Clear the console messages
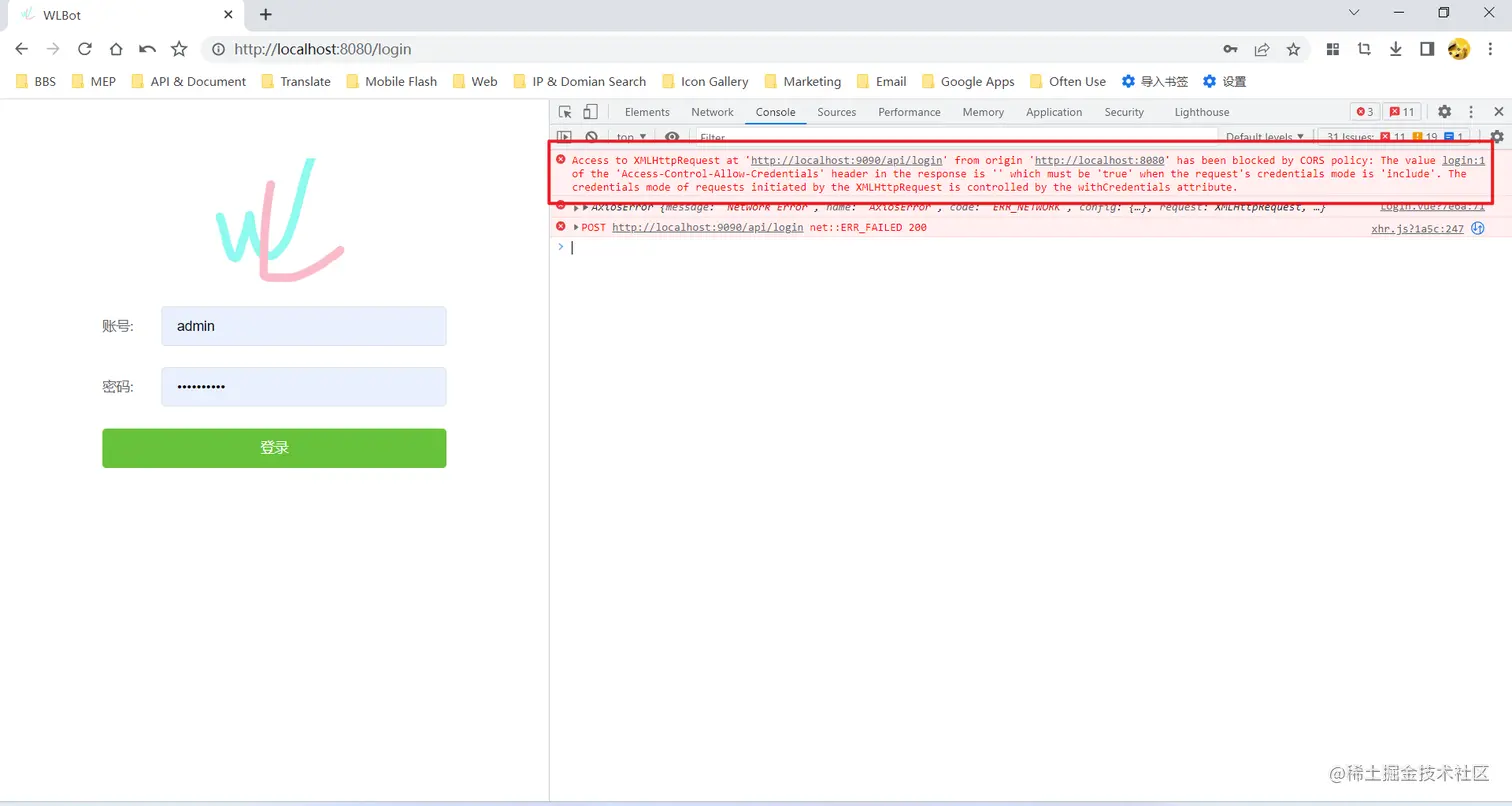 (591, 137)
